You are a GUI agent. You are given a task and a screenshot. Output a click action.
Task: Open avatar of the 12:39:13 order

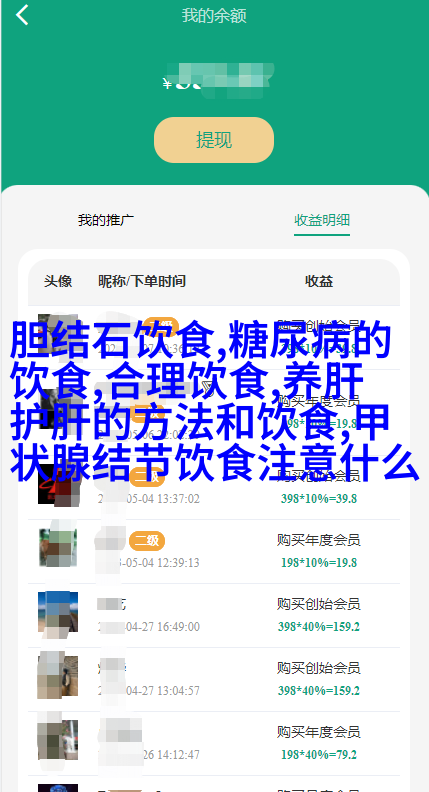coord(58,549)
